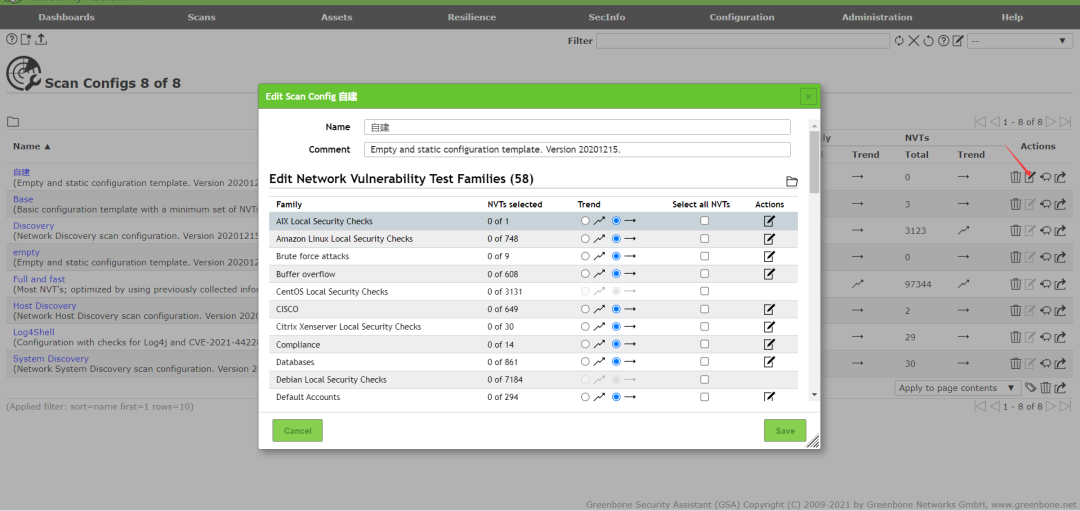
Task: Edit the Amazon Linux Local Security Checks family
Action: (x=769, y=239)
